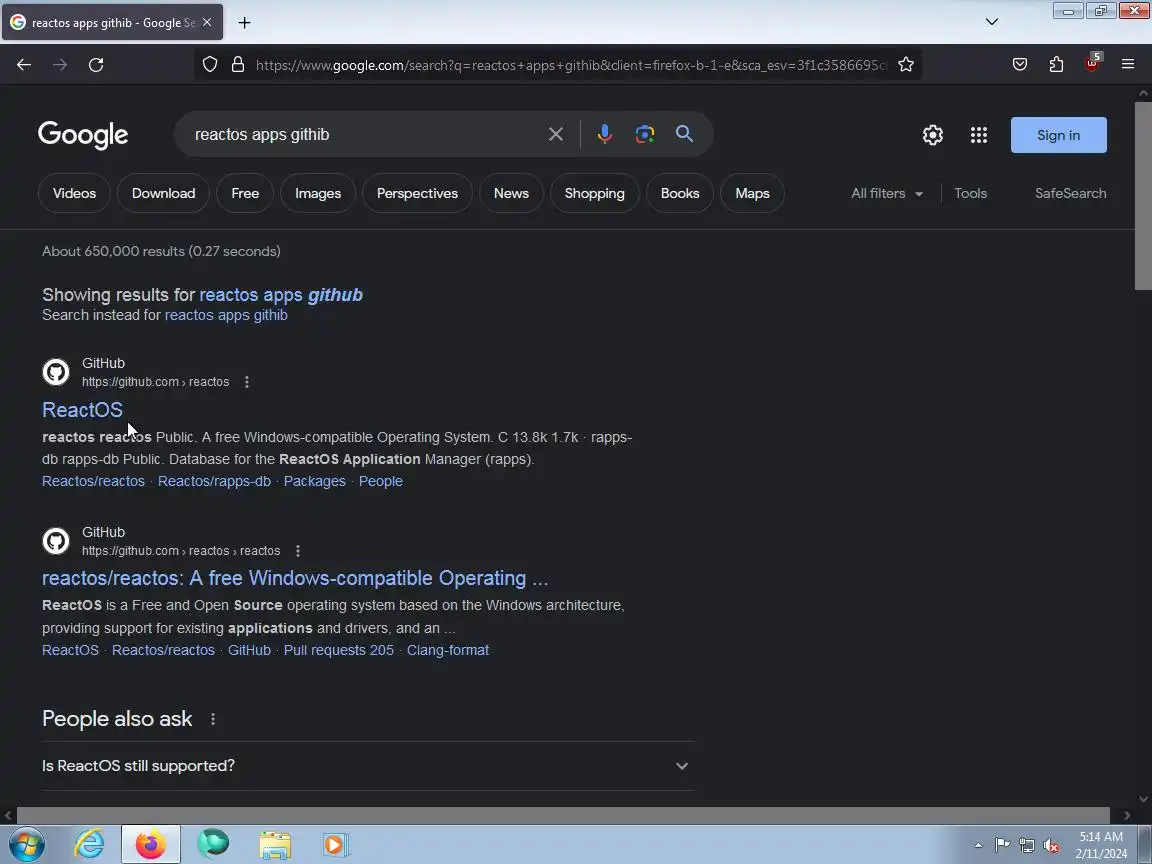This screenshot has height=864, width=1152.
Task: Open the About this result dots beside People also ask
Action: point(213,719)
